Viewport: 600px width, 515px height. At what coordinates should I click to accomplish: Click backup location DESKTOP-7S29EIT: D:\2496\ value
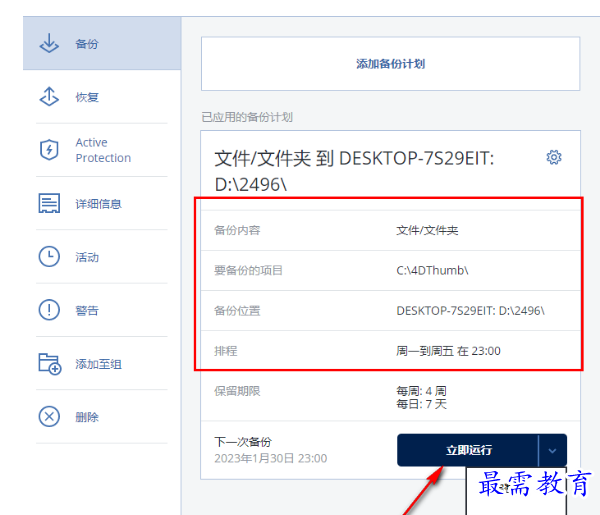pos(470,311)
